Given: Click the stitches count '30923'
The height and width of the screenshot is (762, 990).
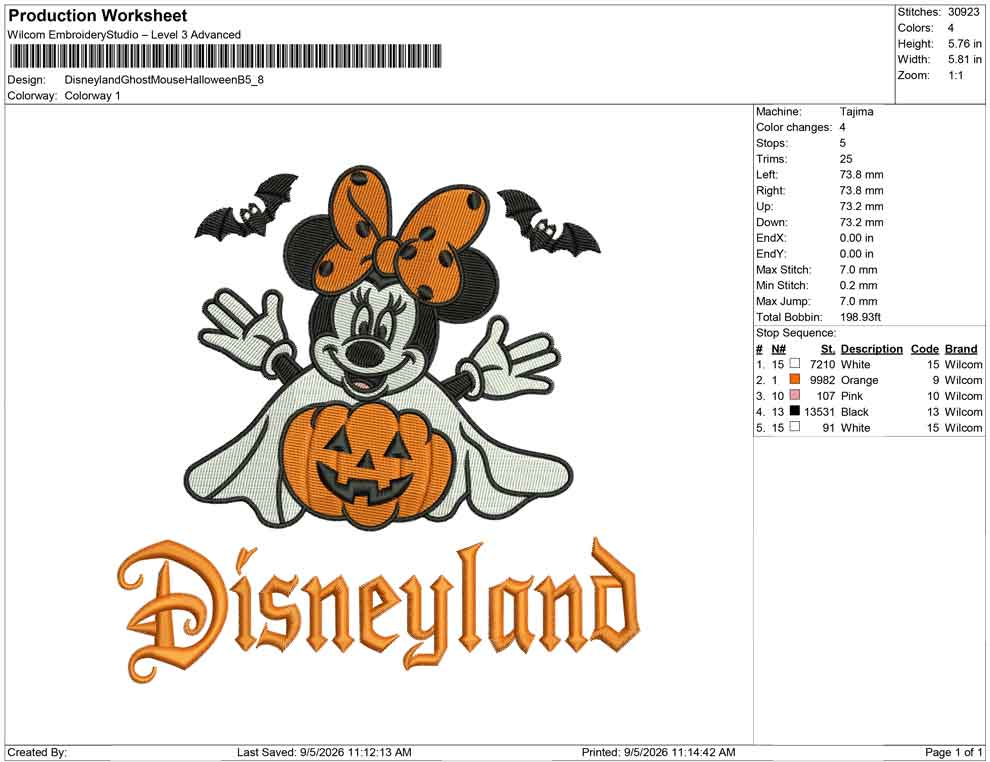Looking at the screenshot, I should (x=963, y=12).
